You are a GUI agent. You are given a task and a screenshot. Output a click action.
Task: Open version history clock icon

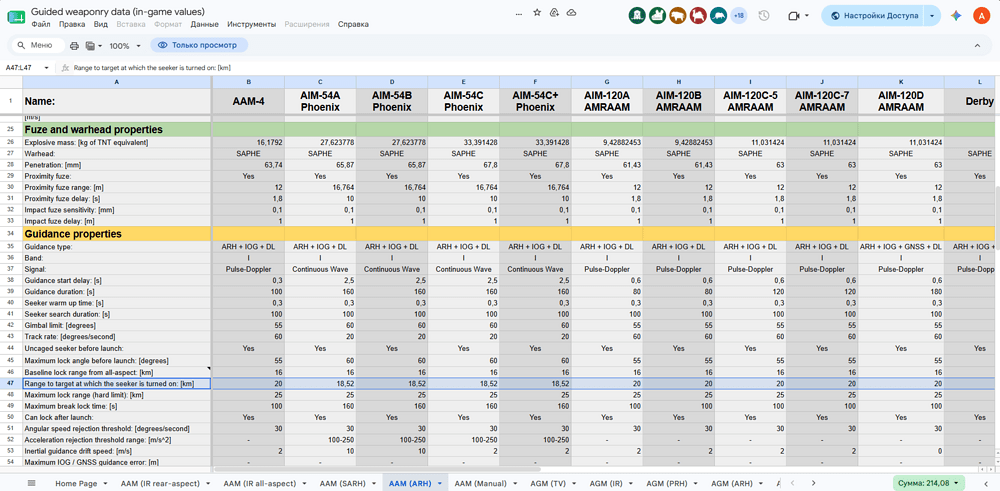pyautogui.click(x=763, y=16)
